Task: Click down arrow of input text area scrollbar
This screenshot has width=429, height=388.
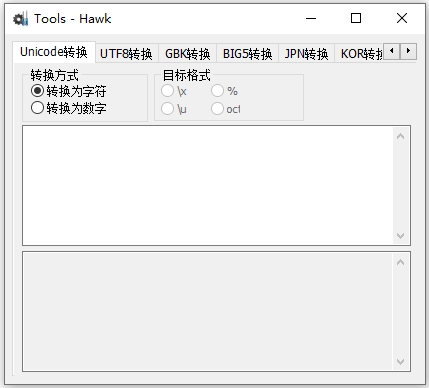Action: (x=400, y=236)
